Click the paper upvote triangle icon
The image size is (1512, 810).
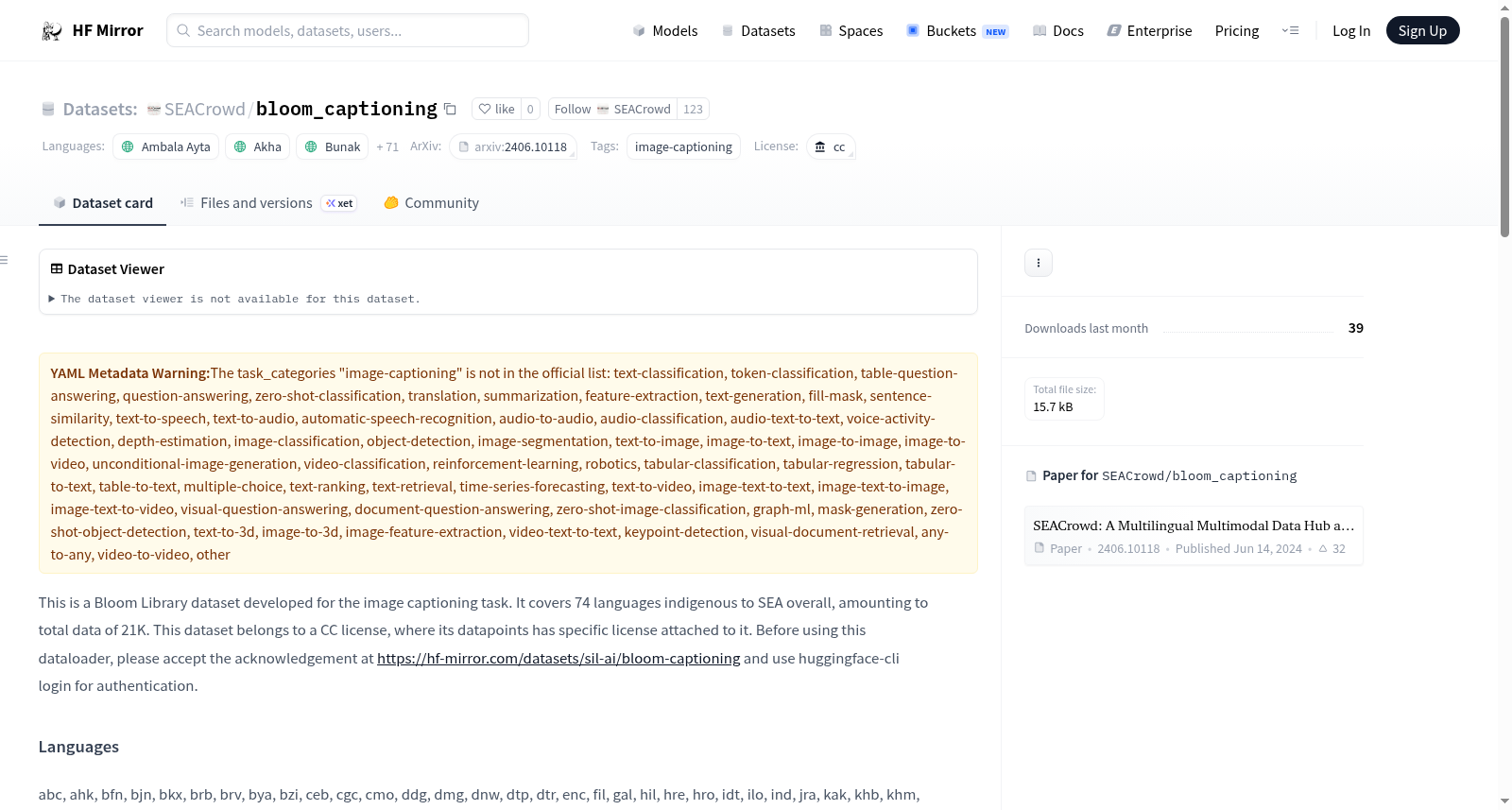(1323, 549)
